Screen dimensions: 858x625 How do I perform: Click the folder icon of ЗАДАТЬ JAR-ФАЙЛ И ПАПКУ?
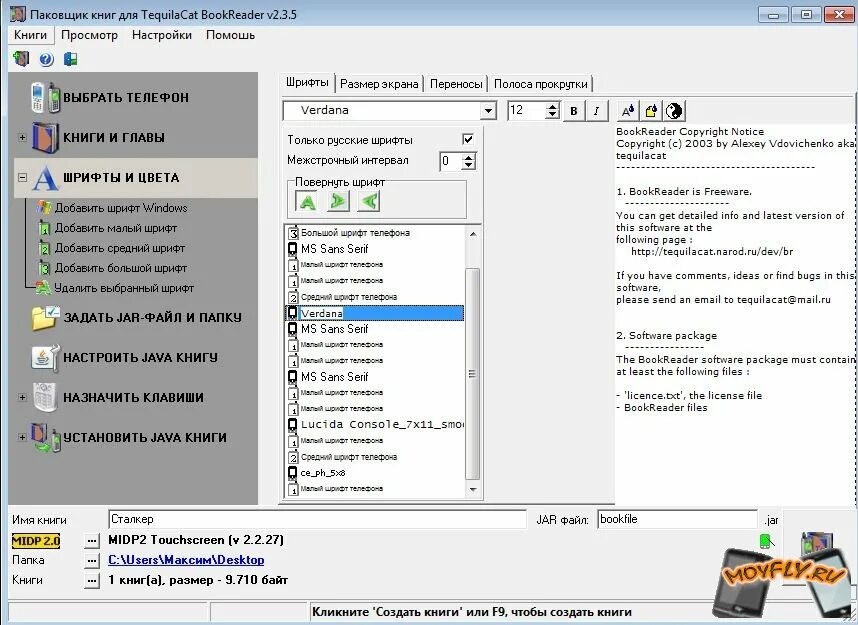pyautogui.click(x=45, y=318)
